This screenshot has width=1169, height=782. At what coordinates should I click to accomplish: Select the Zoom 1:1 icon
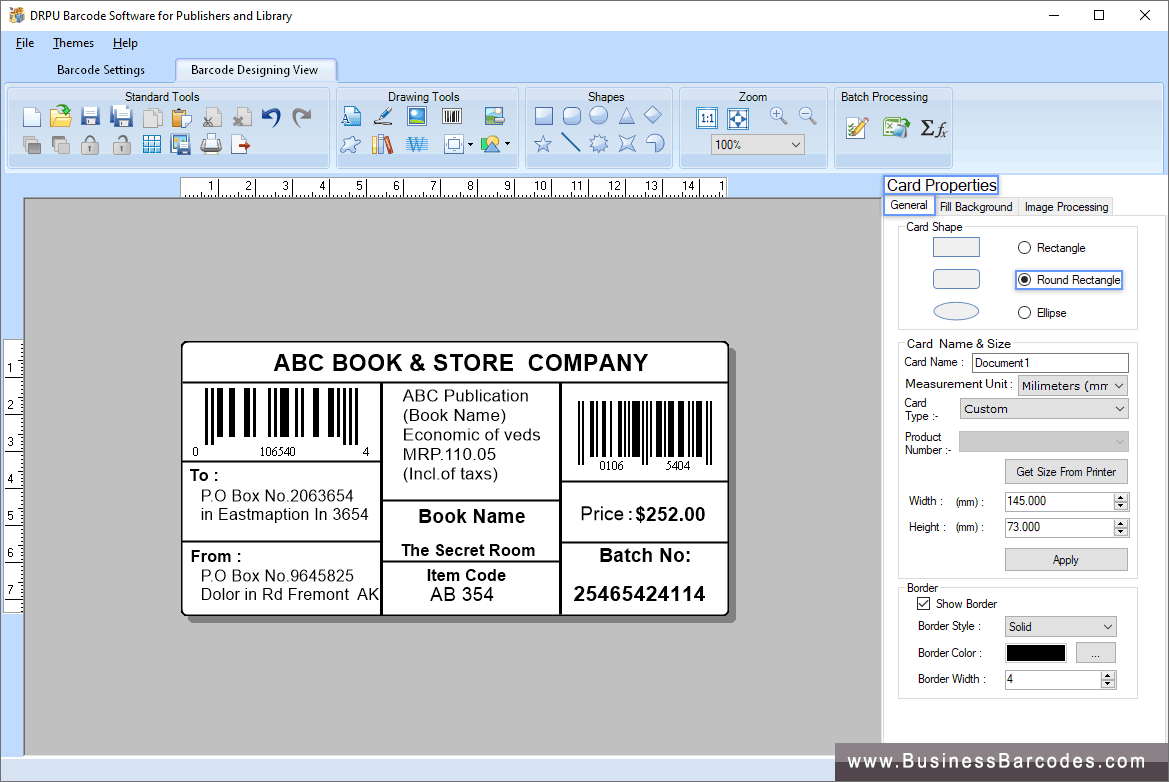[x=707, y=118]
